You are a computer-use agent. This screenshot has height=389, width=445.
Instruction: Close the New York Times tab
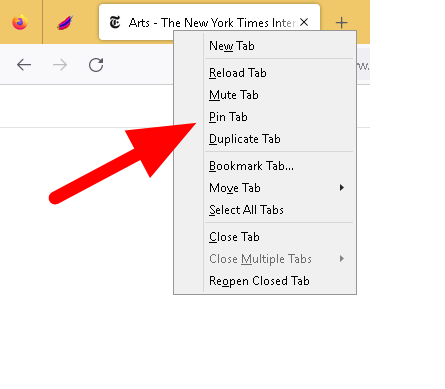(x=304, y=22)
